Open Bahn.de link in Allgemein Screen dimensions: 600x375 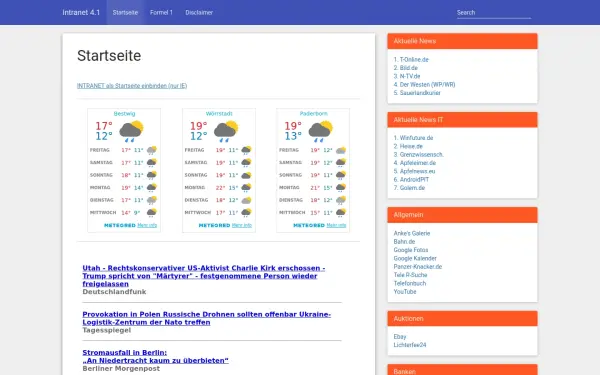coord(404,242)
